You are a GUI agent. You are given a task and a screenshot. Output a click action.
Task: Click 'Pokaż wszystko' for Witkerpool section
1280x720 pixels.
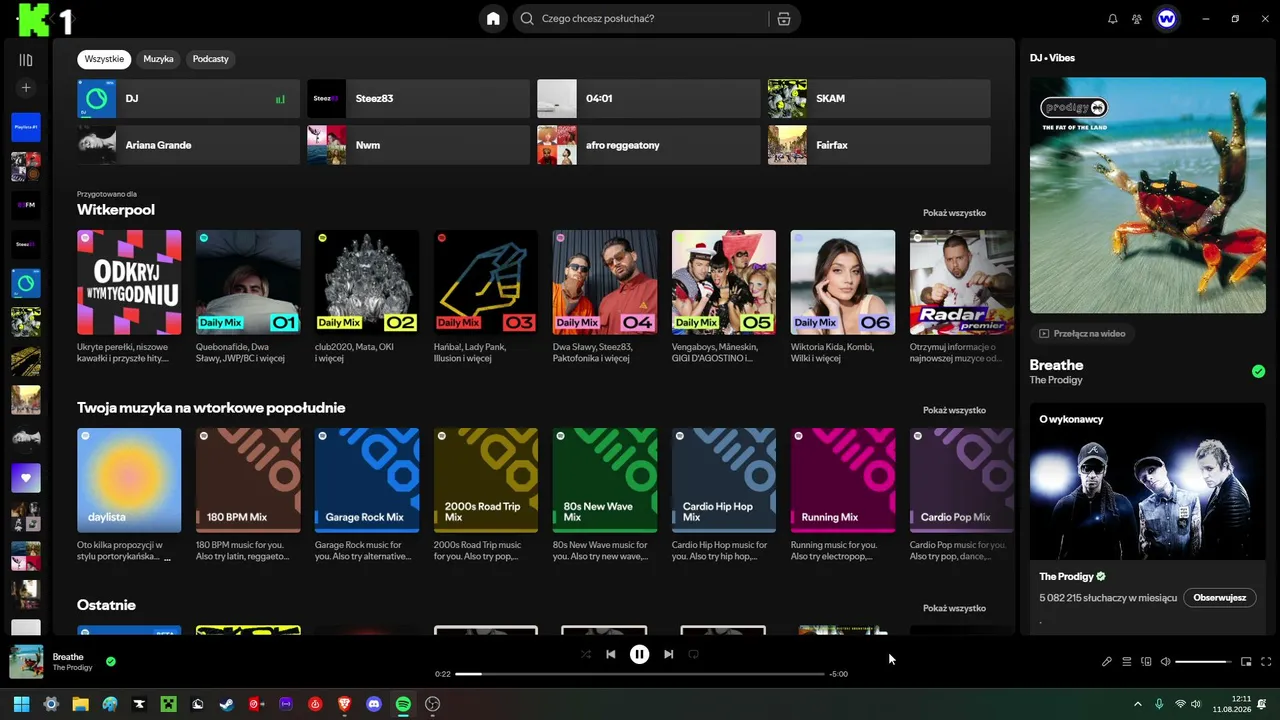point(954,213)
